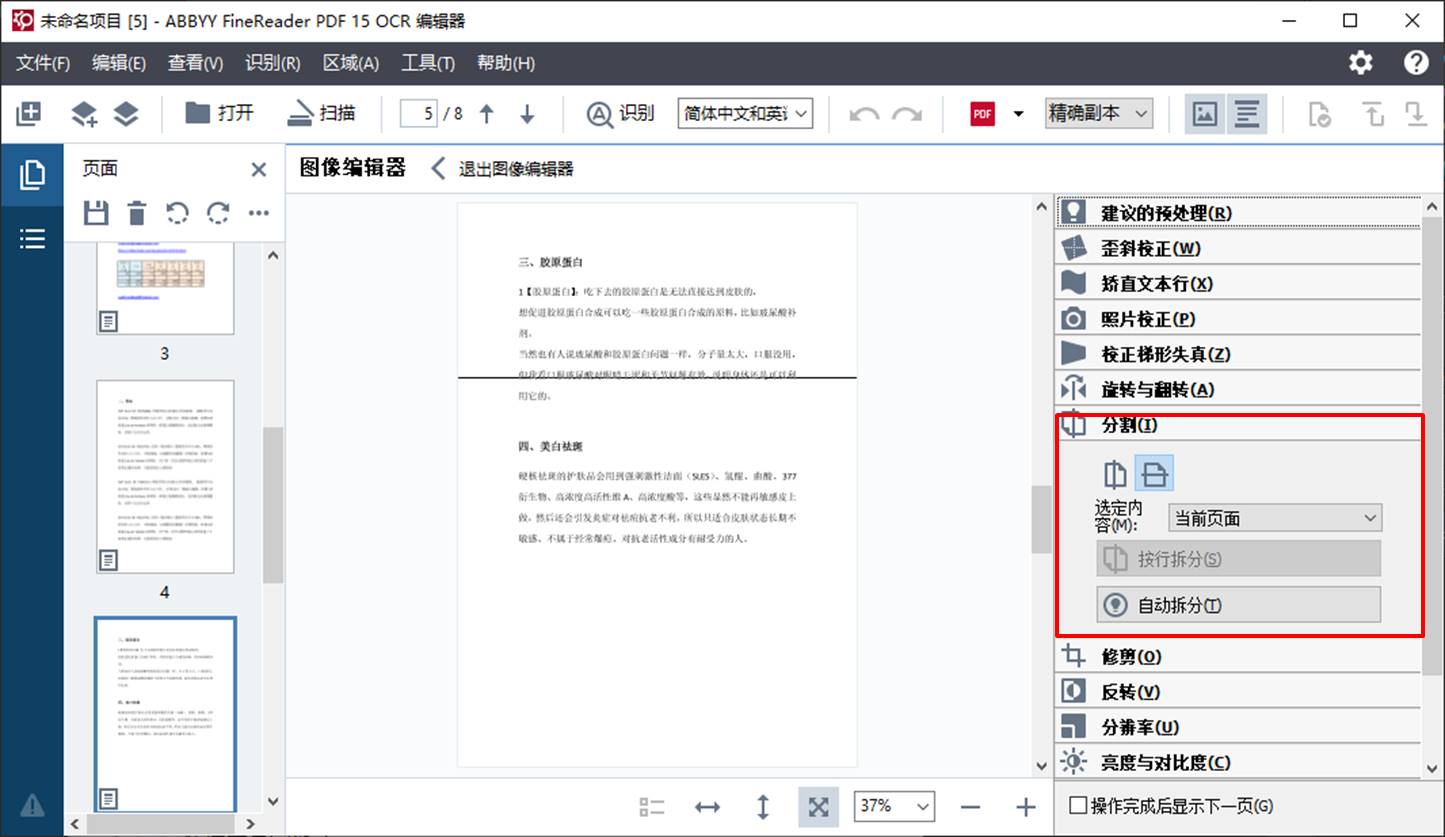Image resolution: width=1445 pixels, height=837 pixels.
Task: Click the save icon in the Pages panel
Action: point(95,213)
